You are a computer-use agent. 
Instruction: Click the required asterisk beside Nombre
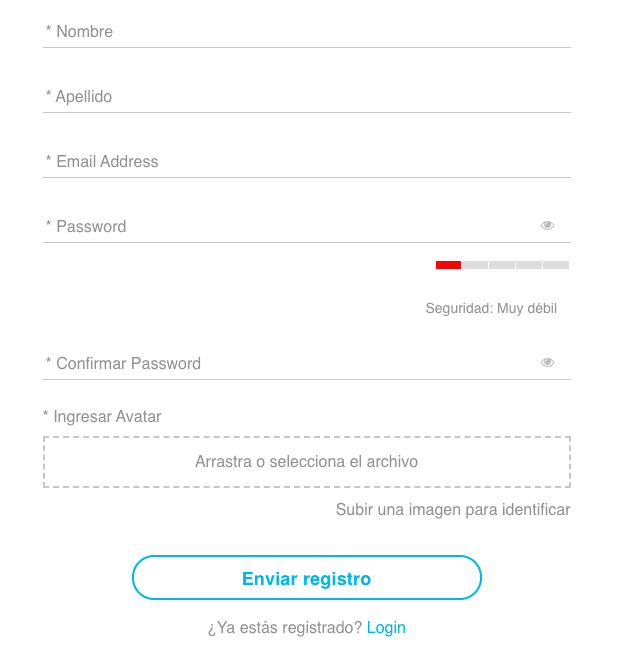tap(48, 29)
